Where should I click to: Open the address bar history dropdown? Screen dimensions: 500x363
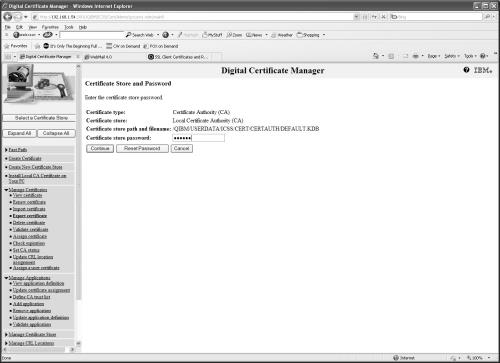click(x=356, y=16)
